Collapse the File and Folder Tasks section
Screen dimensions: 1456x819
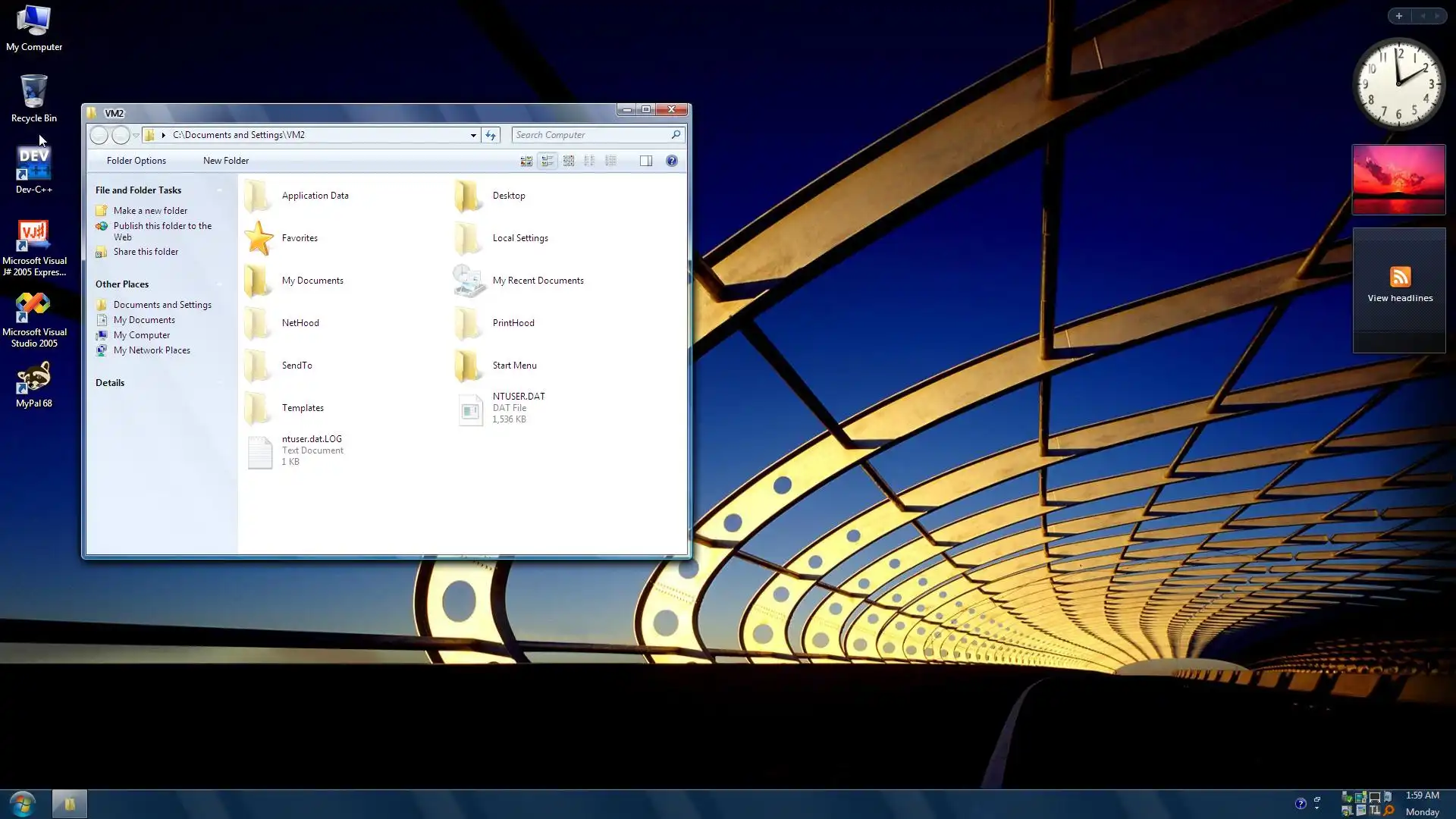pos(220,190)
